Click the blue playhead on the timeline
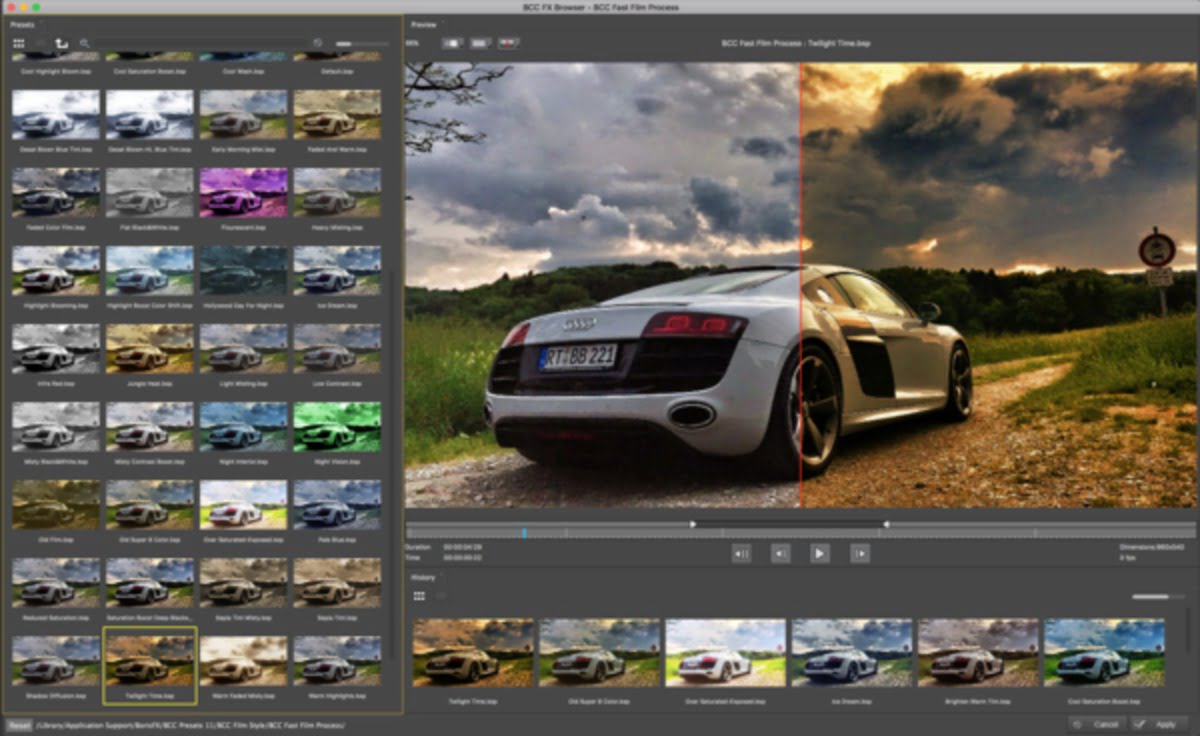 [523, 533]
